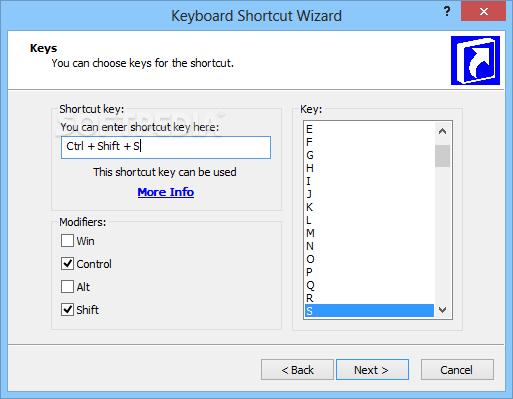
Task: Click the blue shortcut wizard icon
Action: 475,60
